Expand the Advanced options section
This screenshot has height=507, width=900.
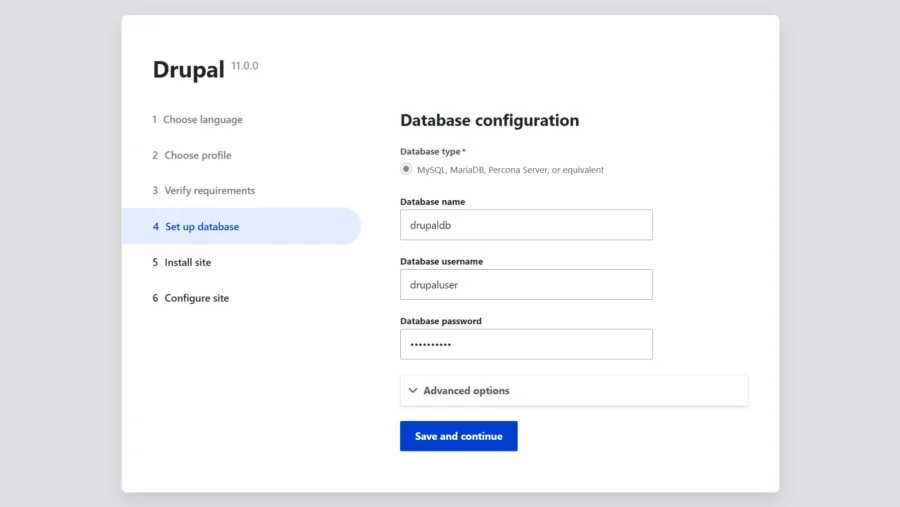coord(574,390)
